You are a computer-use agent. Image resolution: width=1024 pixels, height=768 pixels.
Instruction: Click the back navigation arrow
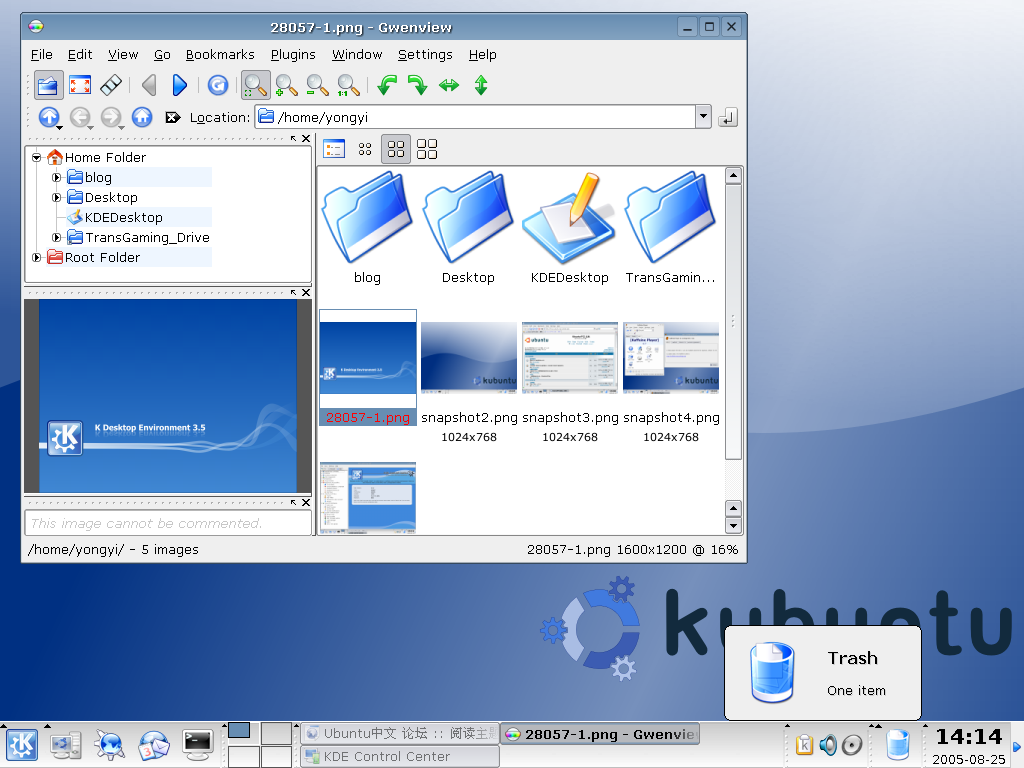click(80, 118)
